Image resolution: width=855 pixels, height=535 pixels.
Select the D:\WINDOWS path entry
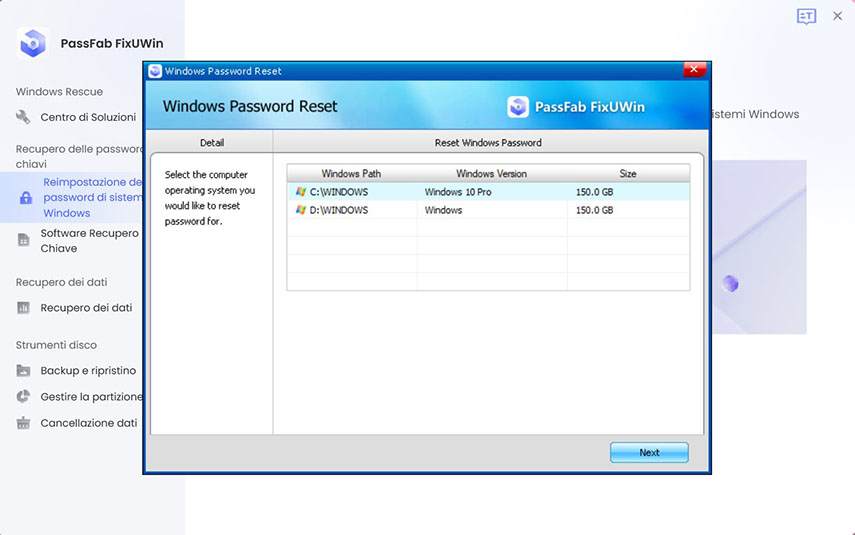tap(339, 210)
